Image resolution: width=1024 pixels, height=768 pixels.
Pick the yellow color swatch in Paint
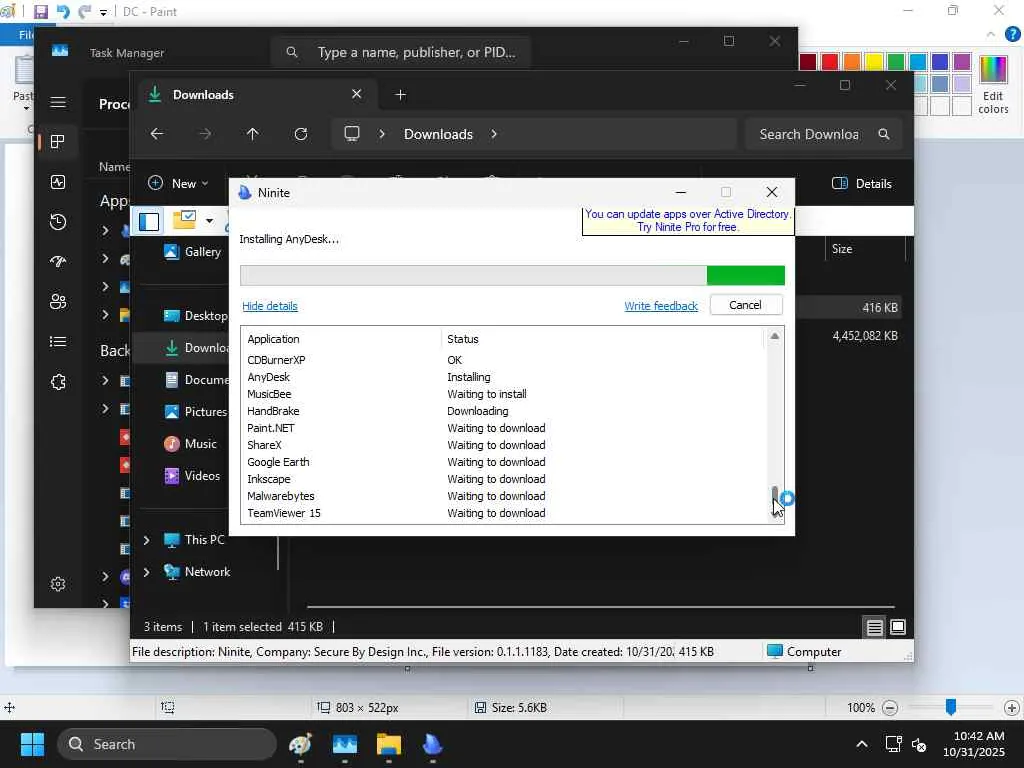pos(874,62)
